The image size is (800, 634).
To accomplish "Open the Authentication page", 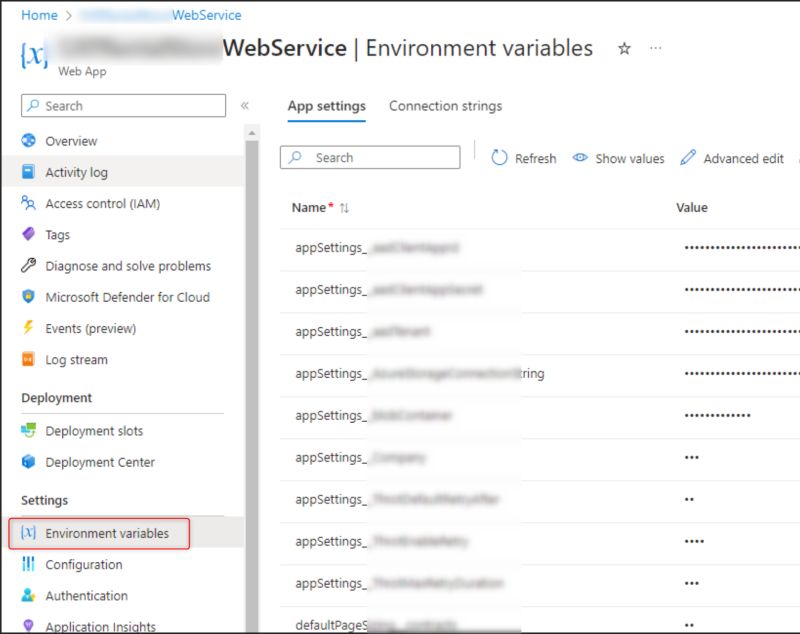I will click(x=87, y=596).
